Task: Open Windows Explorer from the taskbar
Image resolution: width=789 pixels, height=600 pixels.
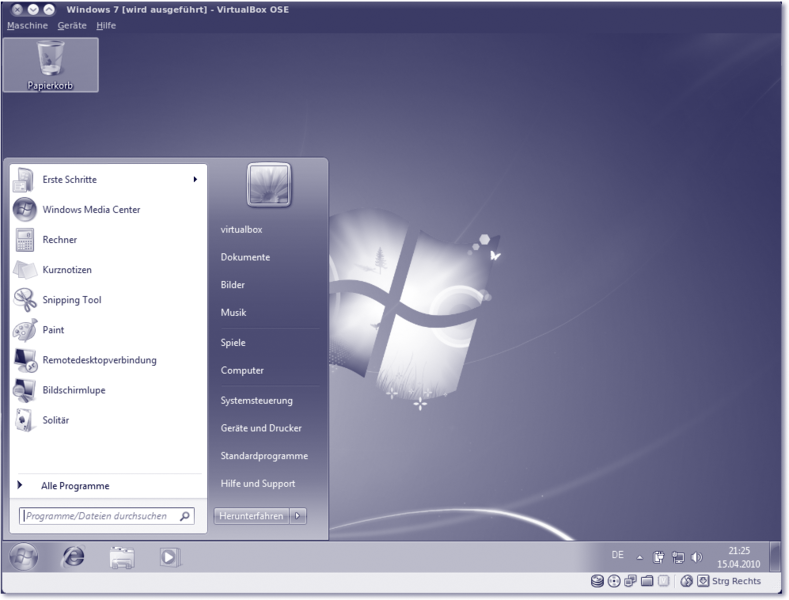Action: coord(122,557)
